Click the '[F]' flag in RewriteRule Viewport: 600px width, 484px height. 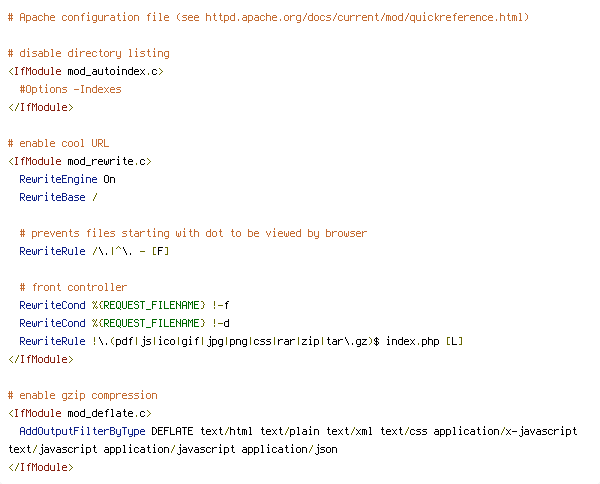coord(160,251)
